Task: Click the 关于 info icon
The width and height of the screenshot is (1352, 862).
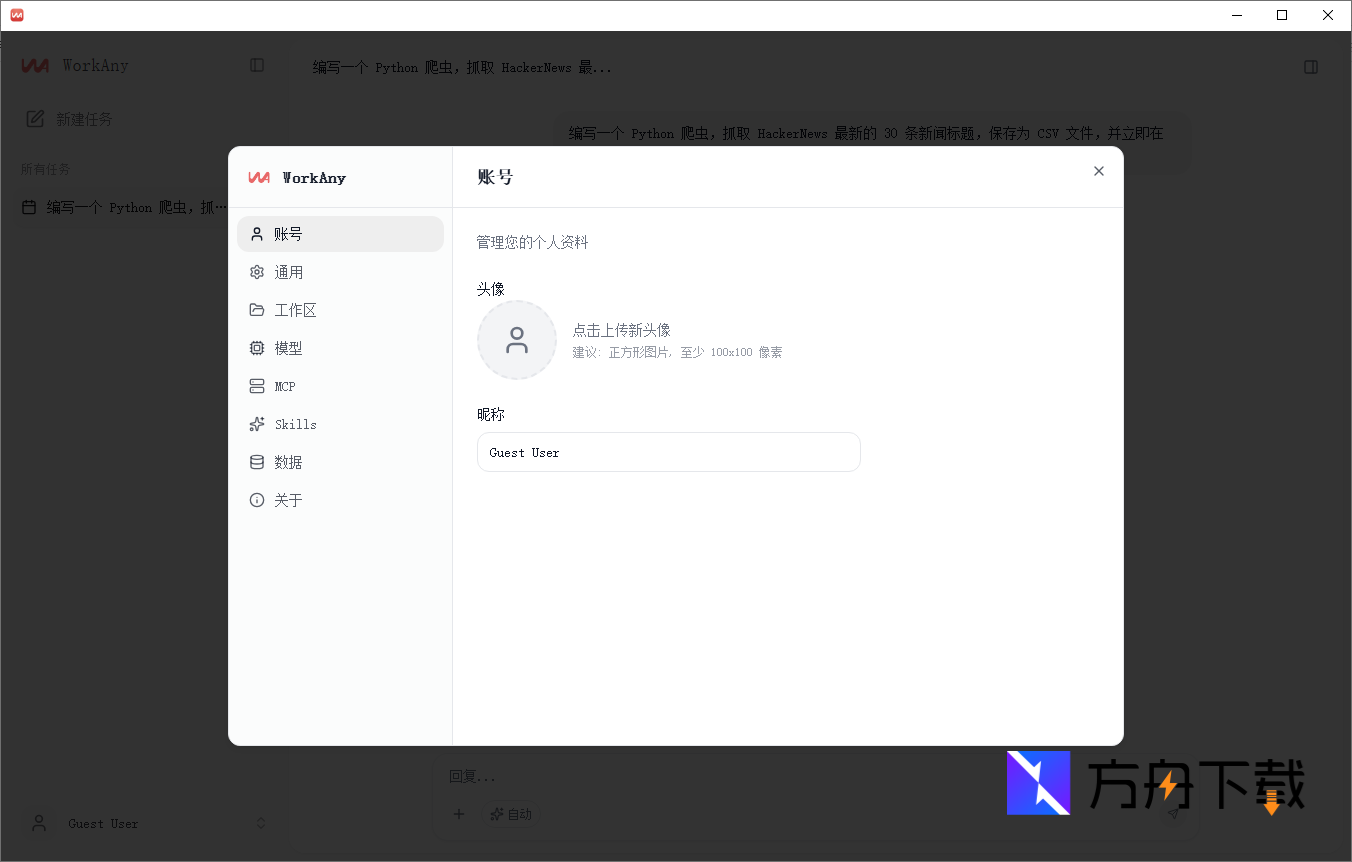Action: pos(258,500)
